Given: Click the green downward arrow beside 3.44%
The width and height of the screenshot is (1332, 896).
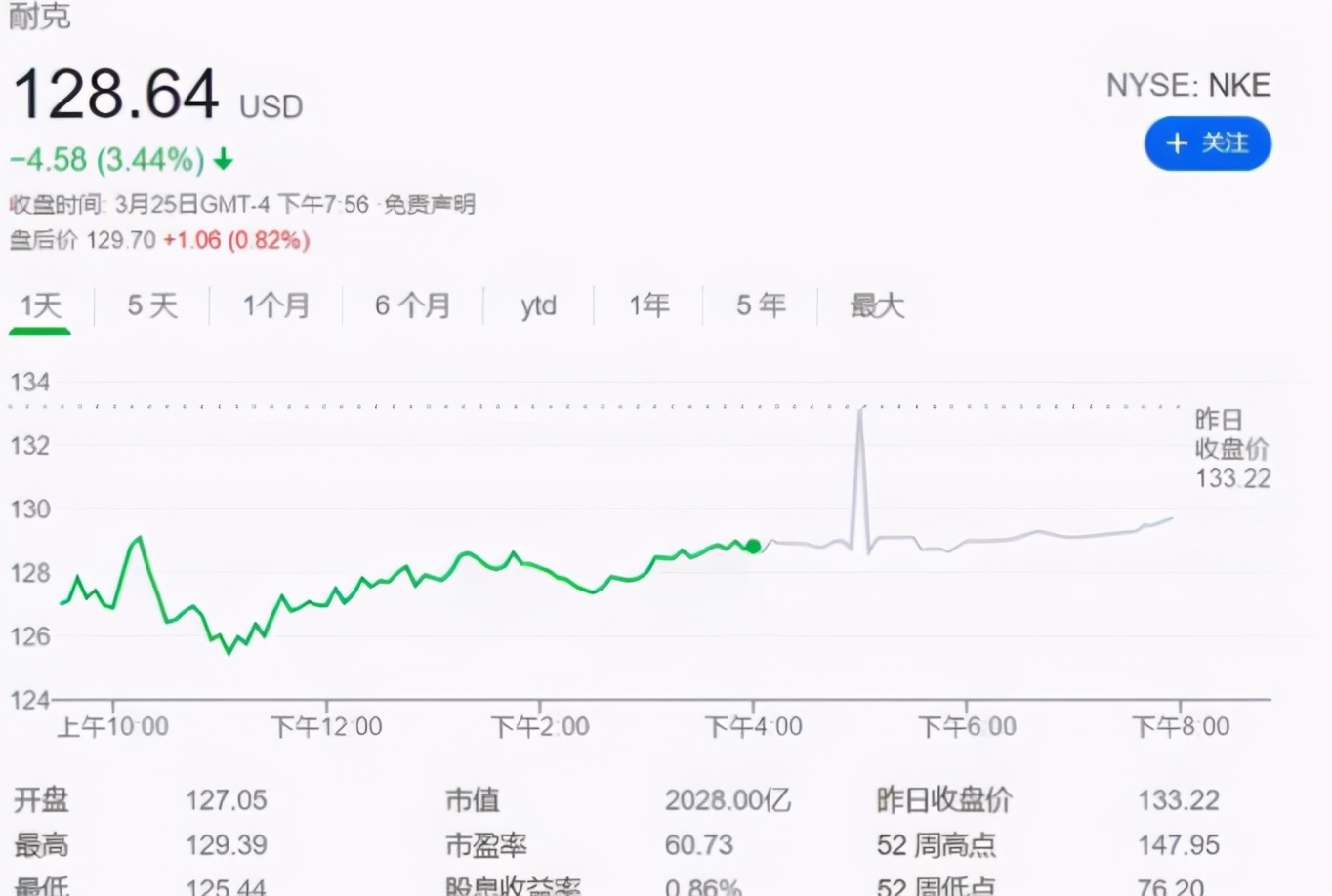Looking at the screenshot, I should point(224,159).
